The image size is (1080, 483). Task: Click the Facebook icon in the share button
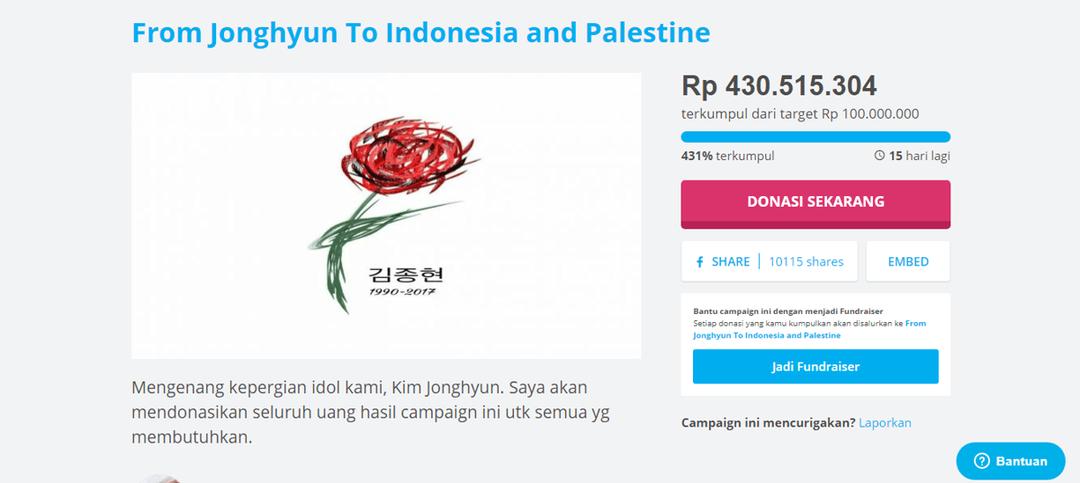(x=700, y=262)
